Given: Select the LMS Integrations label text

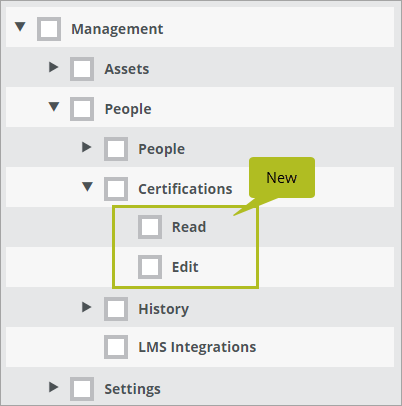Looking at the screenshot, I should click(197, 347).
